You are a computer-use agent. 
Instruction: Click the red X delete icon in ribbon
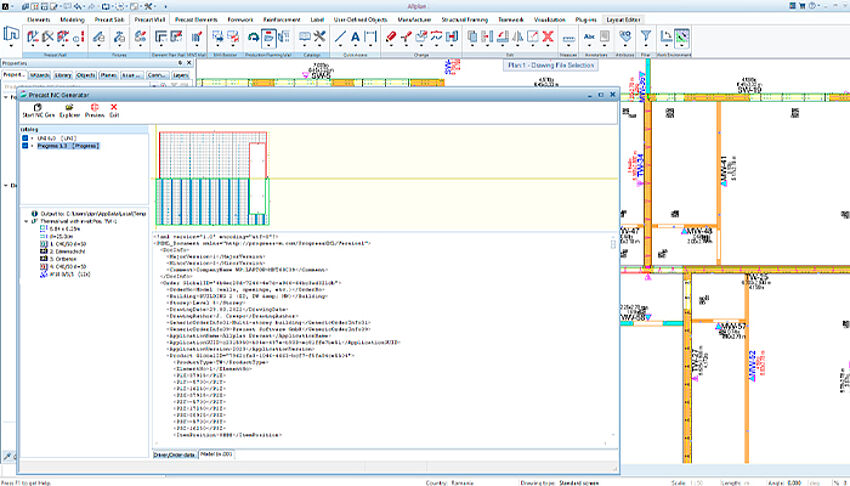(547, 37)
